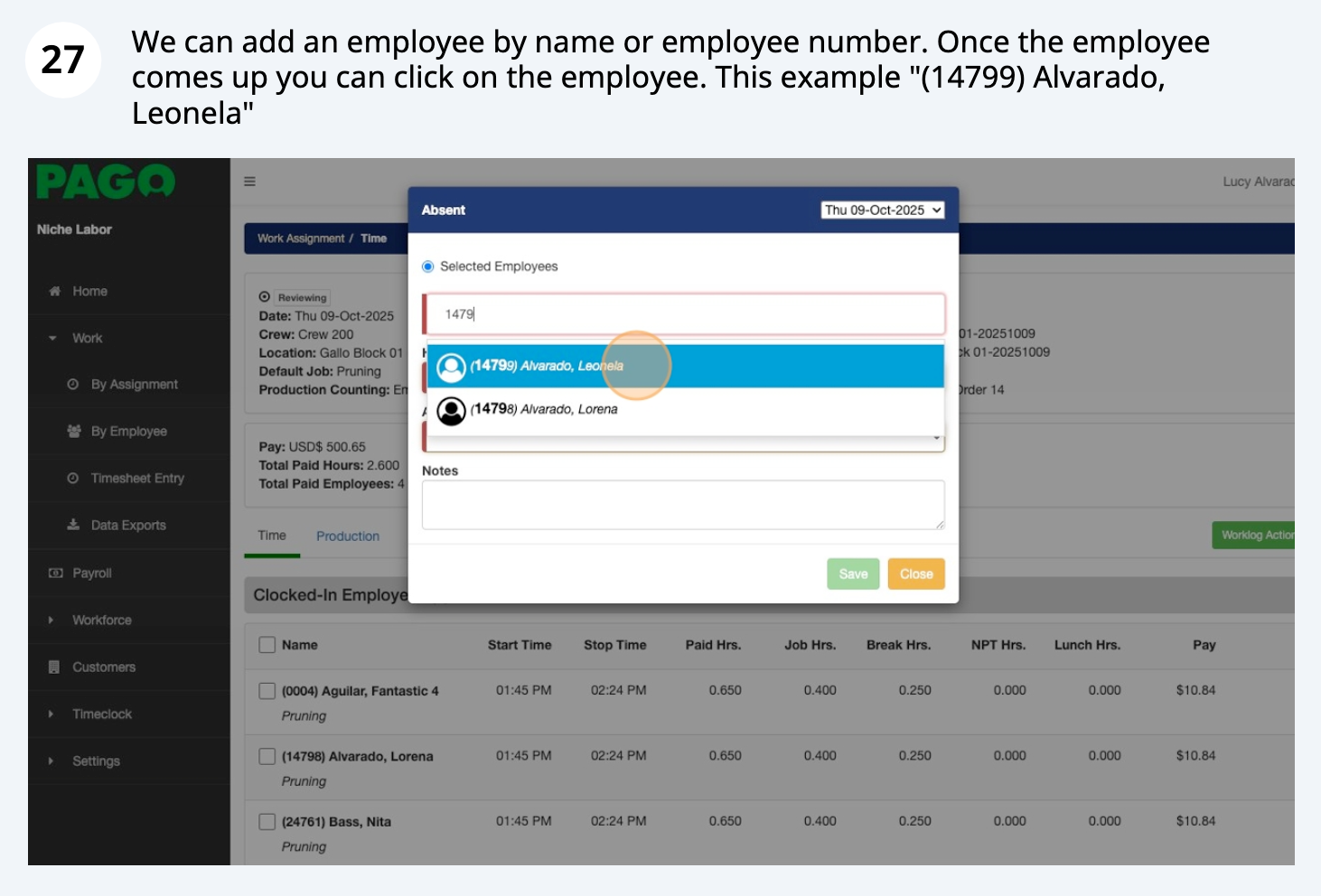Click the By Assignment clock icon
This screenshot has height=896, width=1321.
[73, 384]
